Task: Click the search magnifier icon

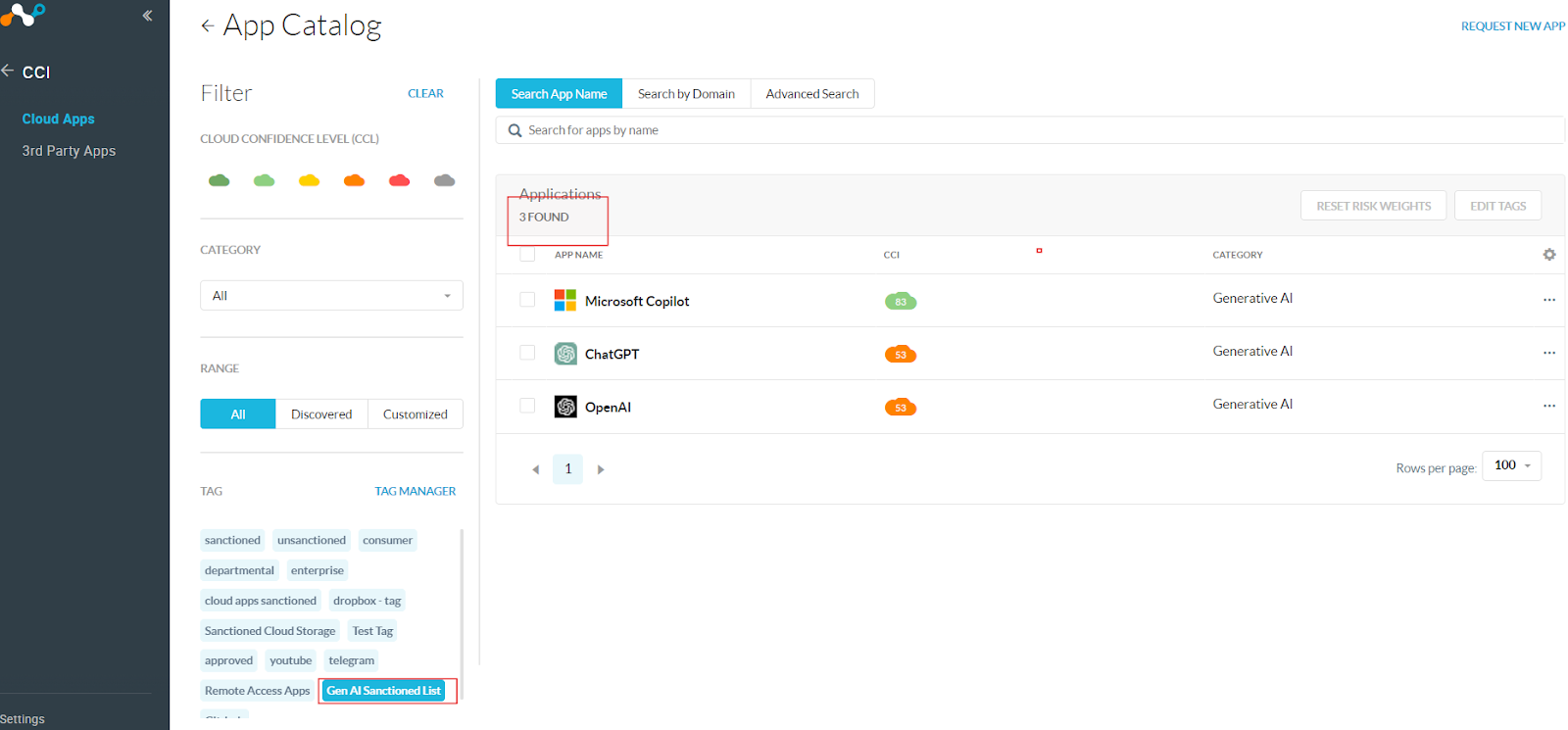Action: pos(514,130)
